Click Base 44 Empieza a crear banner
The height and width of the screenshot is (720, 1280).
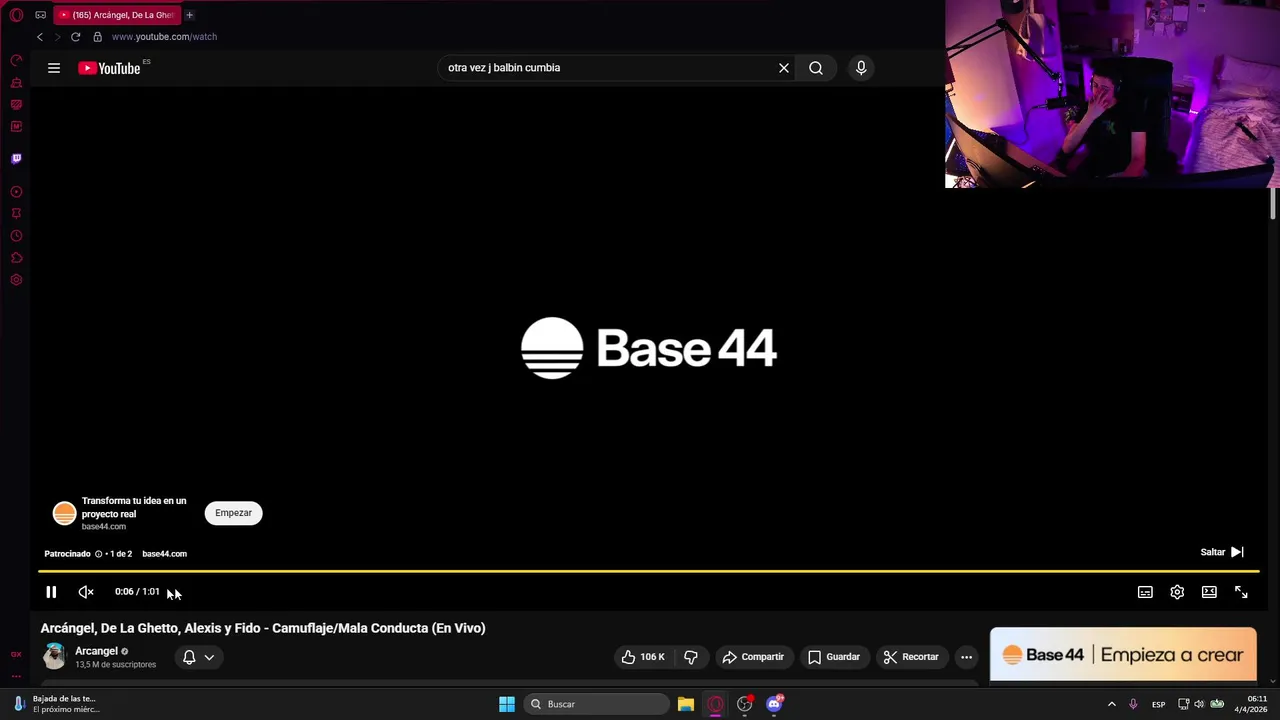coord(1123,655)
